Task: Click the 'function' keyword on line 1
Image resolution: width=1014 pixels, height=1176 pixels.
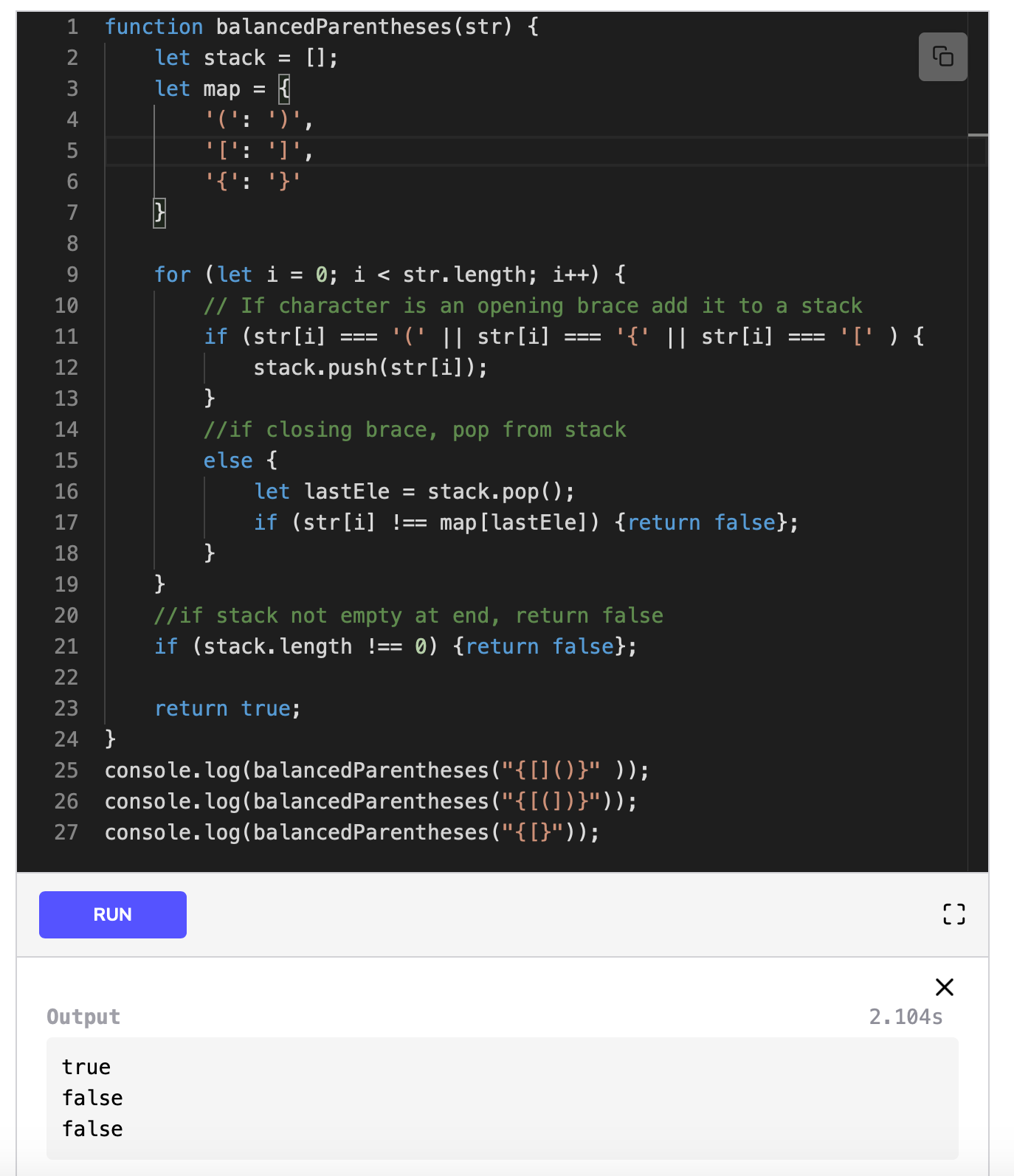Action: [154, 27]
